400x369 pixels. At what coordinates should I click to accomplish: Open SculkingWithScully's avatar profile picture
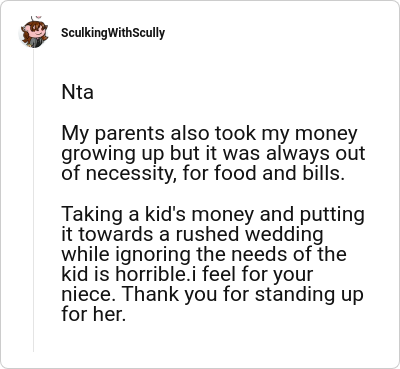point(33,32)
